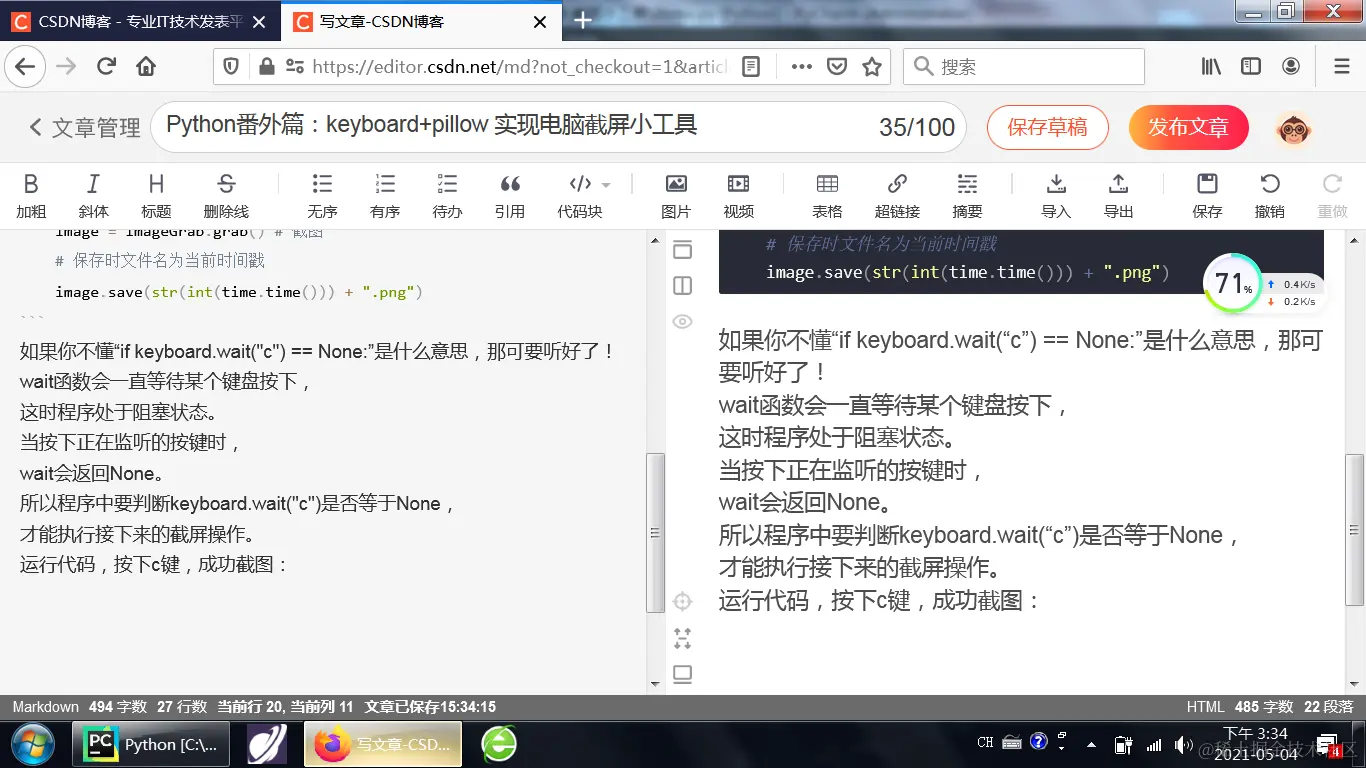Close the 写文章-CSDN博客 tab
The image size is (1366, 768).
click(x=541, y=21)
